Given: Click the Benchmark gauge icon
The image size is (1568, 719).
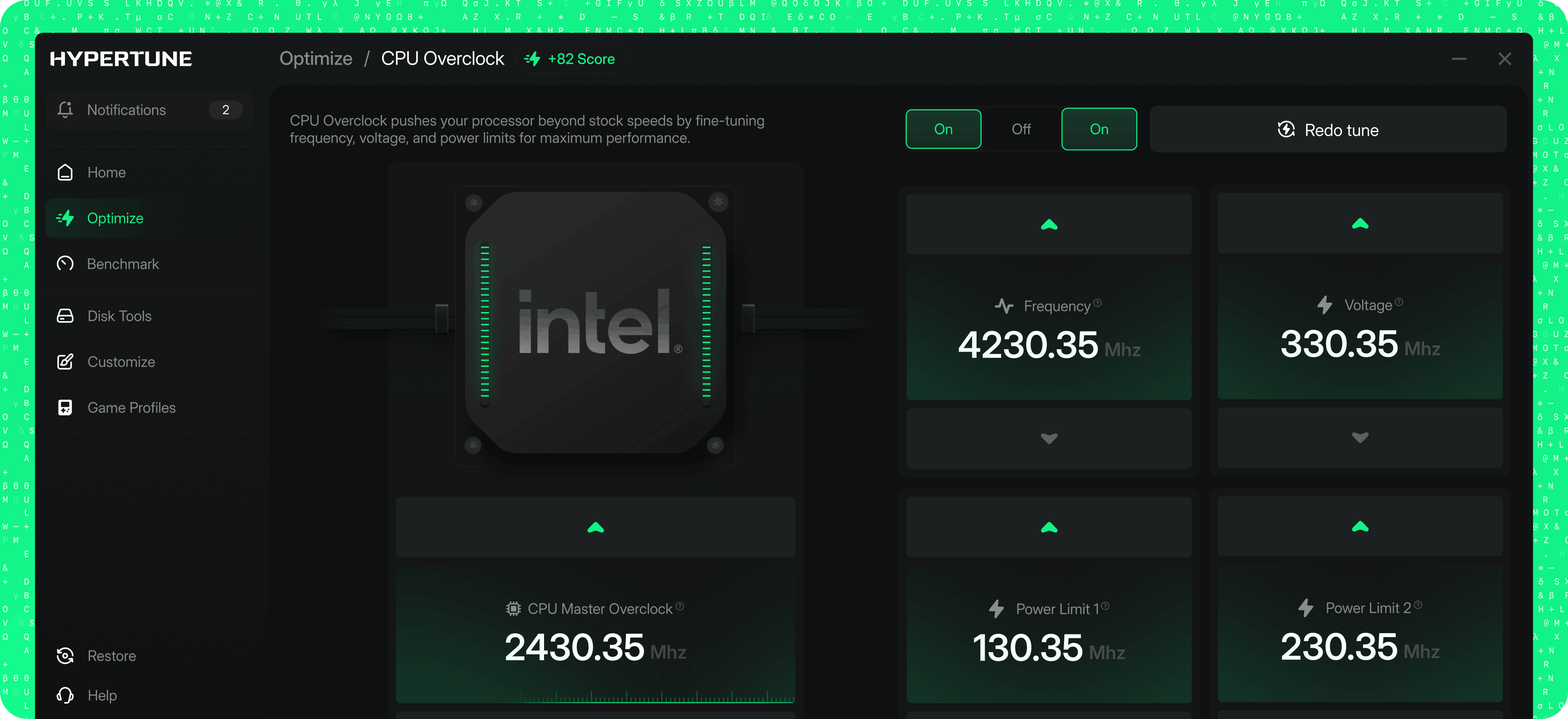Looking at the screenshot, I should 65,264.
